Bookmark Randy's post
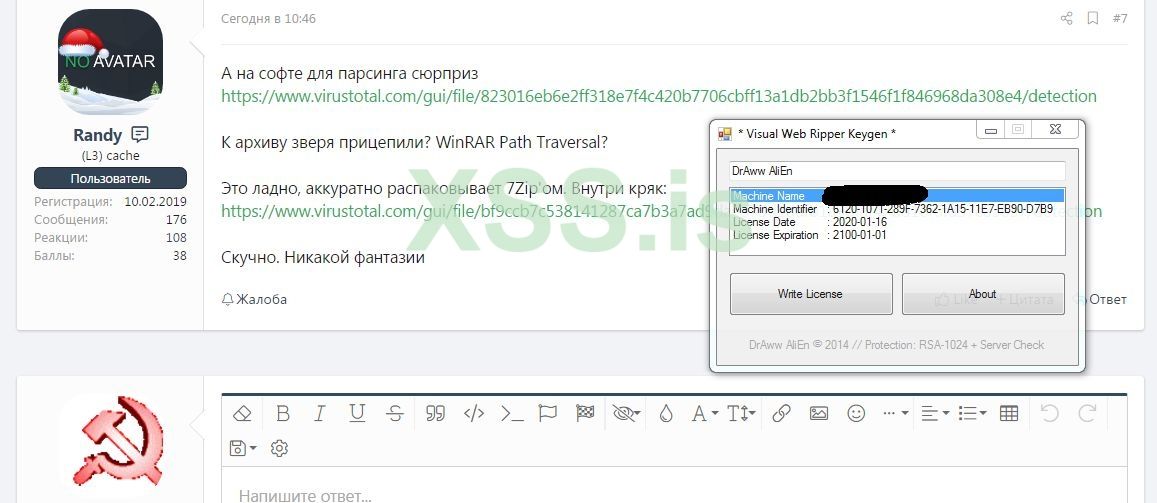This screenshot has height=503, width=1157. pyautogui.click(x=1093, y=18)
